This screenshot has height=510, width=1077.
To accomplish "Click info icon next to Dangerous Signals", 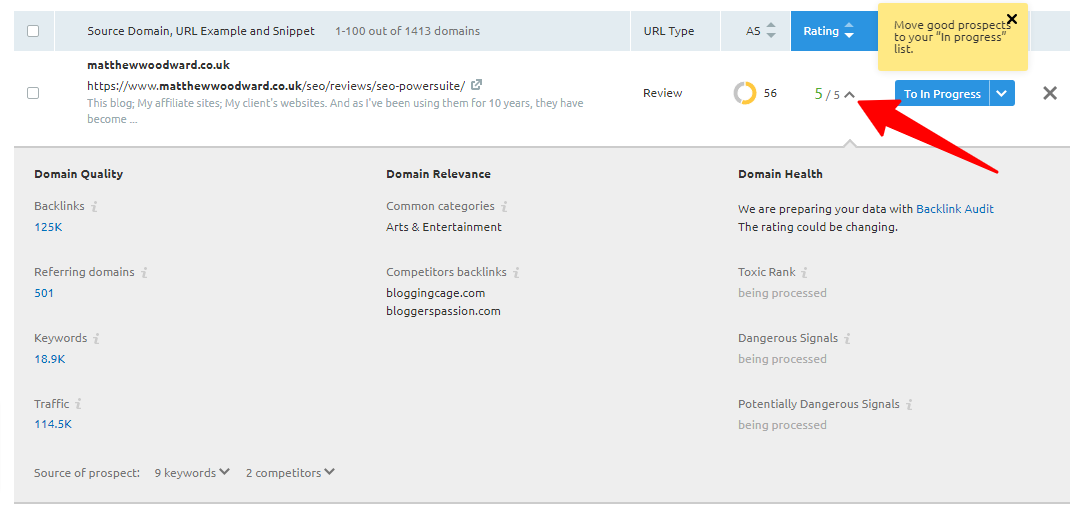I will coord(847,339).
